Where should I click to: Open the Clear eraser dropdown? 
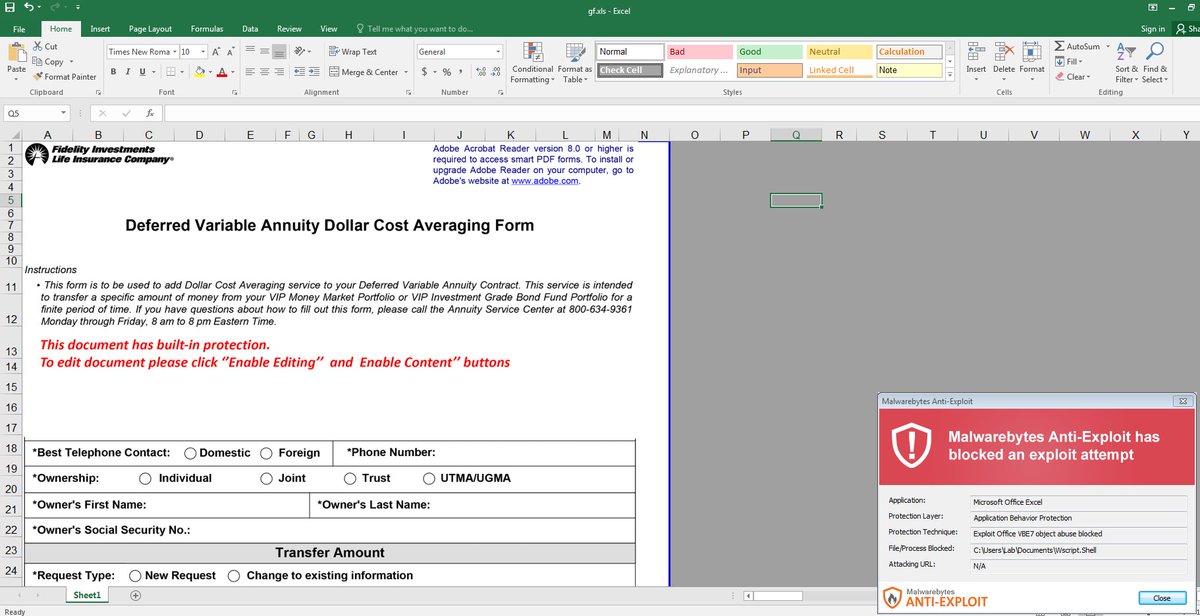click(x=1072, y=76)
